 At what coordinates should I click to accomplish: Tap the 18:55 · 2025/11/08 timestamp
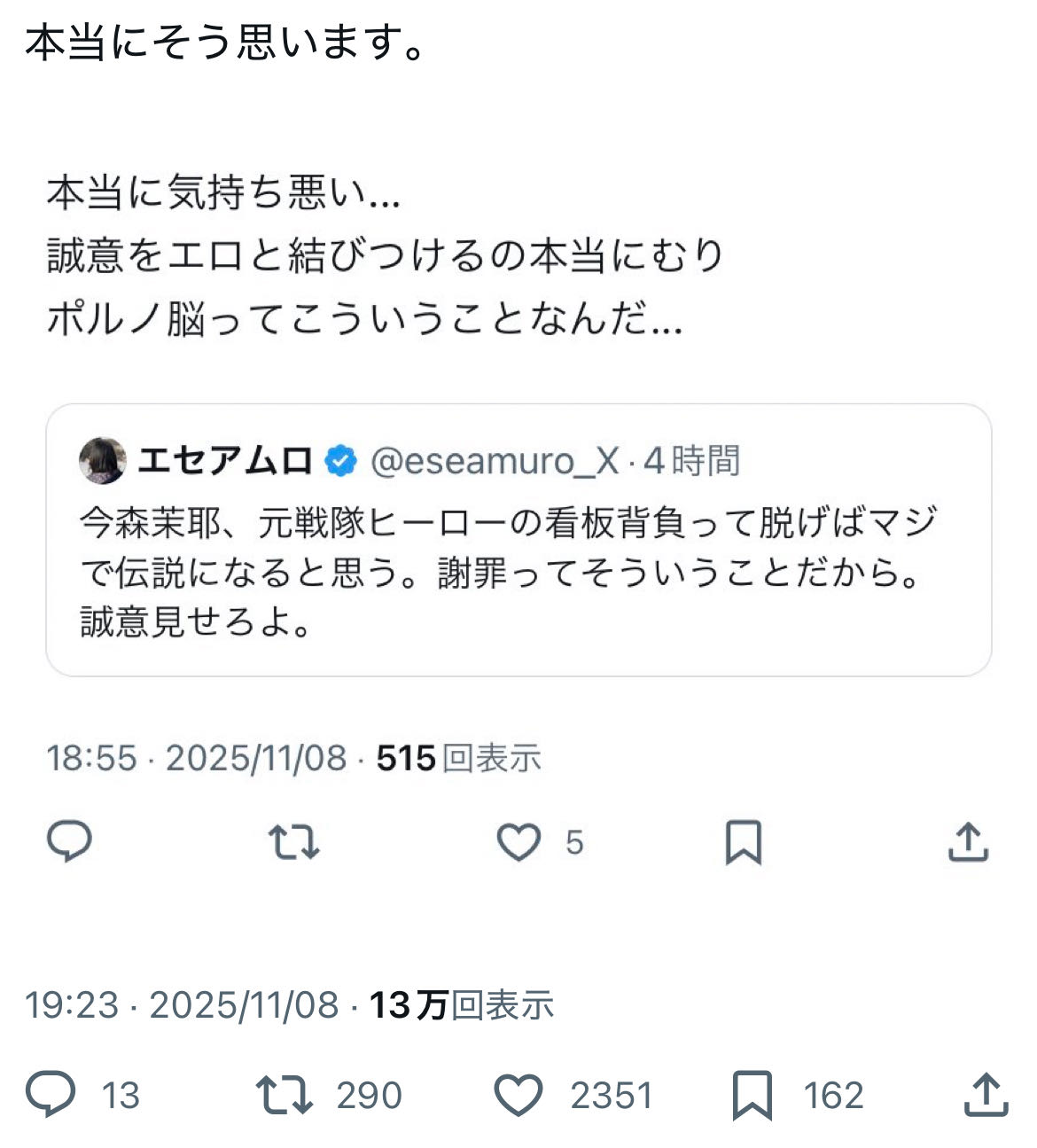(x=196, y=759)
